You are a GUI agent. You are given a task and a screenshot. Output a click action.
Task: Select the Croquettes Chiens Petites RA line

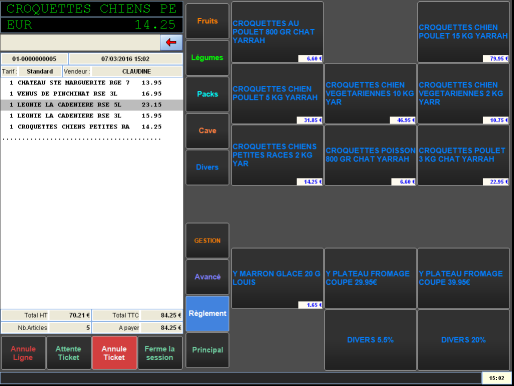coord(92,127)
